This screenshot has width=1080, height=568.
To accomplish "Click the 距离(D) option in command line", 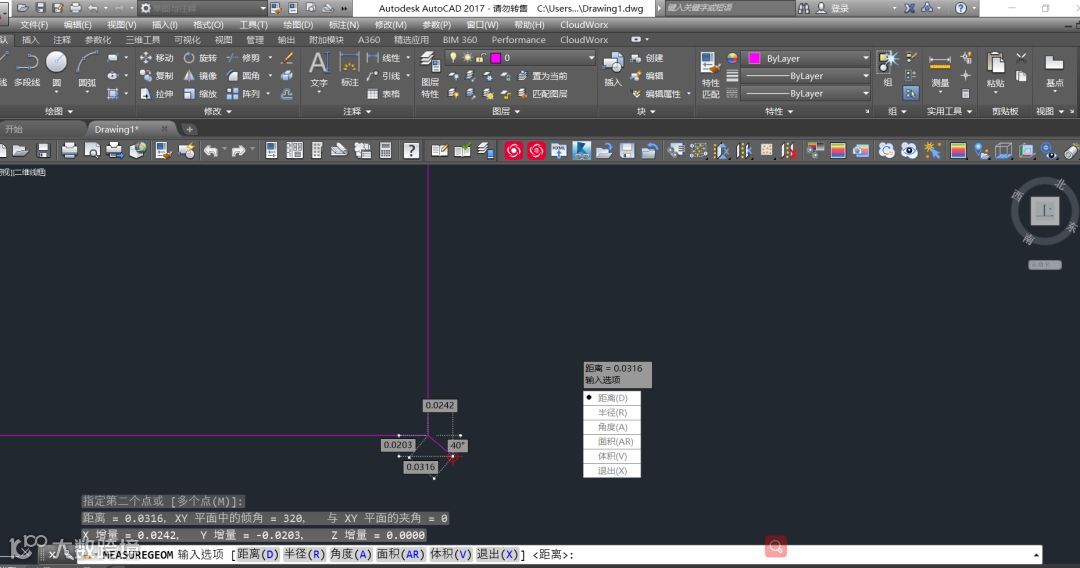I will tap(258, 554).
